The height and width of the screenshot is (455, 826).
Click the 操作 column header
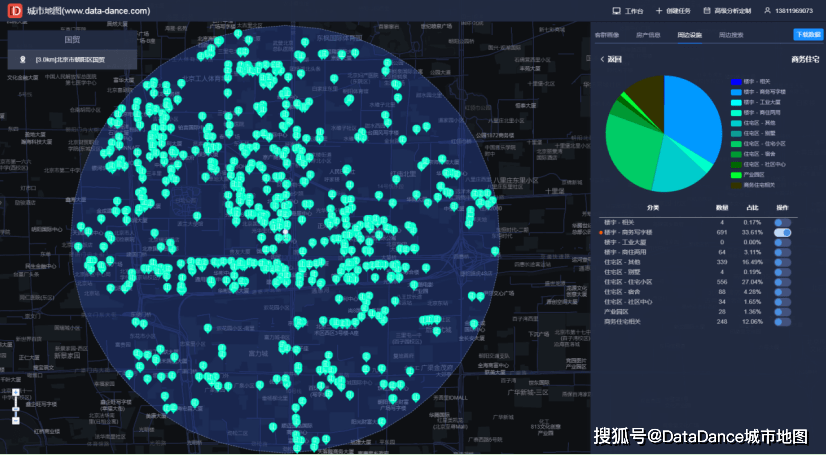782,208
